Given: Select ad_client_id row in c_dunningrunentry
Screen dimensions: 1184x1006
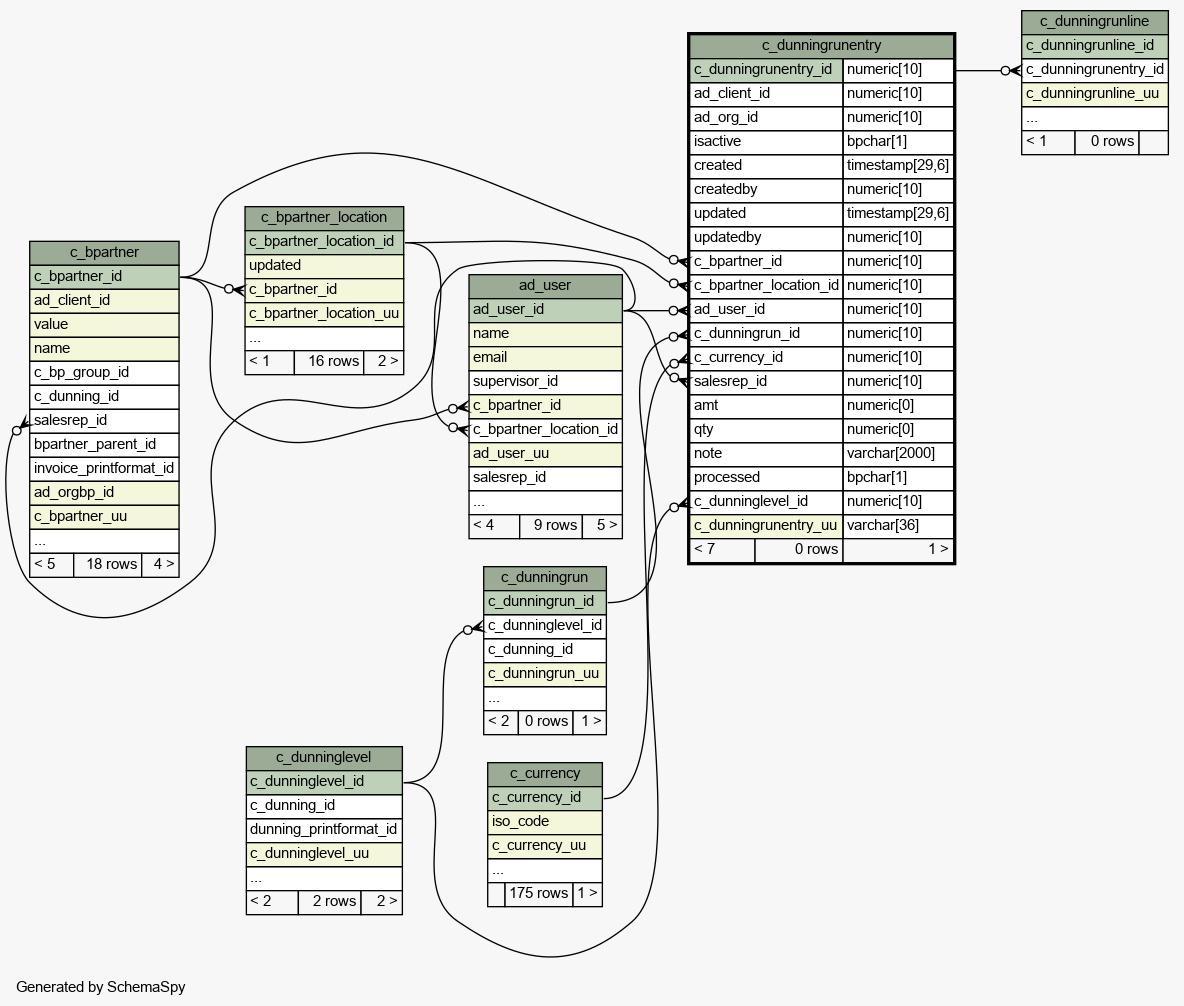Looking at the screenshot, I should click(766, 94).
